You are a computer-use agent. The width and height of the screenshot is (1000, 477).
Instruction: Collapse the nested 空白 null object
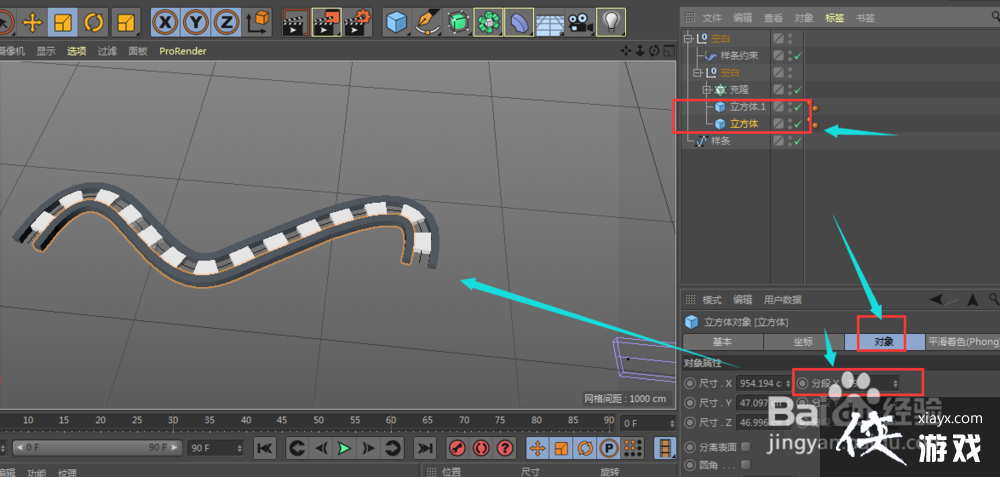point(697,73)
